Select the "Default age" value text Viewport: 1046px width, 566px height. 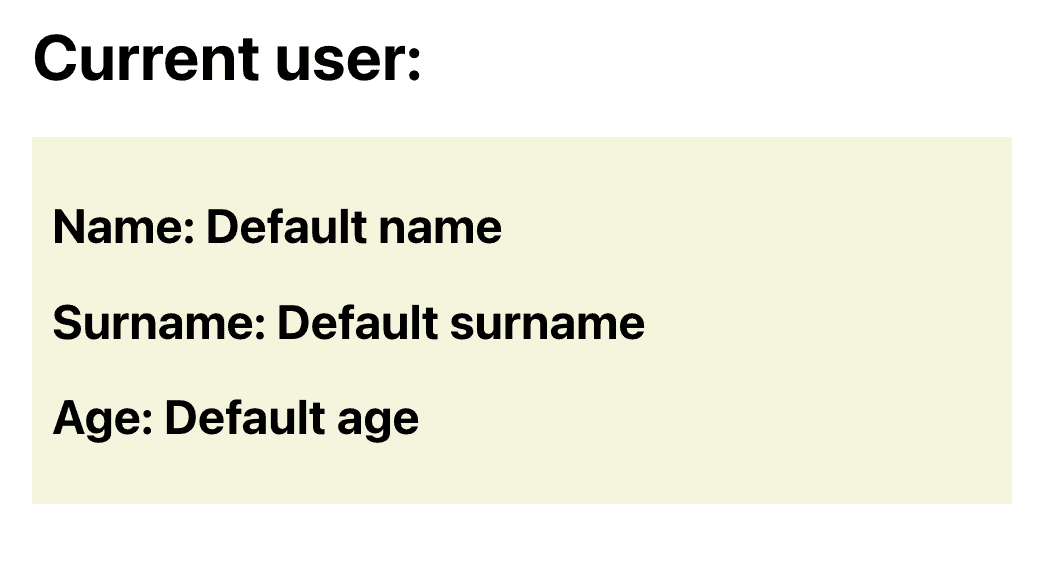(292, 418)
